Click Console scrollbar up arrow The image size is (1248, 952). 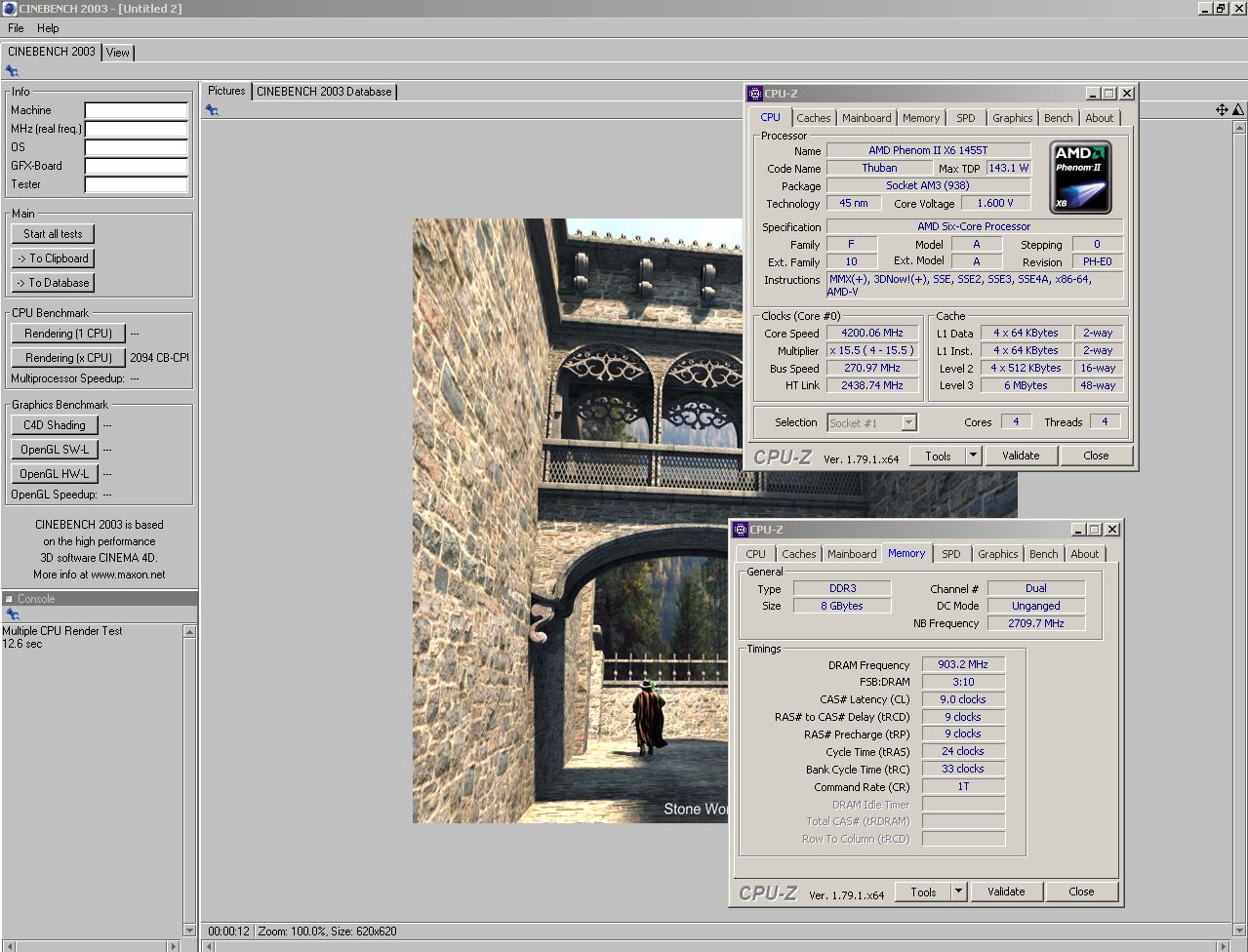tap(189, 632)
